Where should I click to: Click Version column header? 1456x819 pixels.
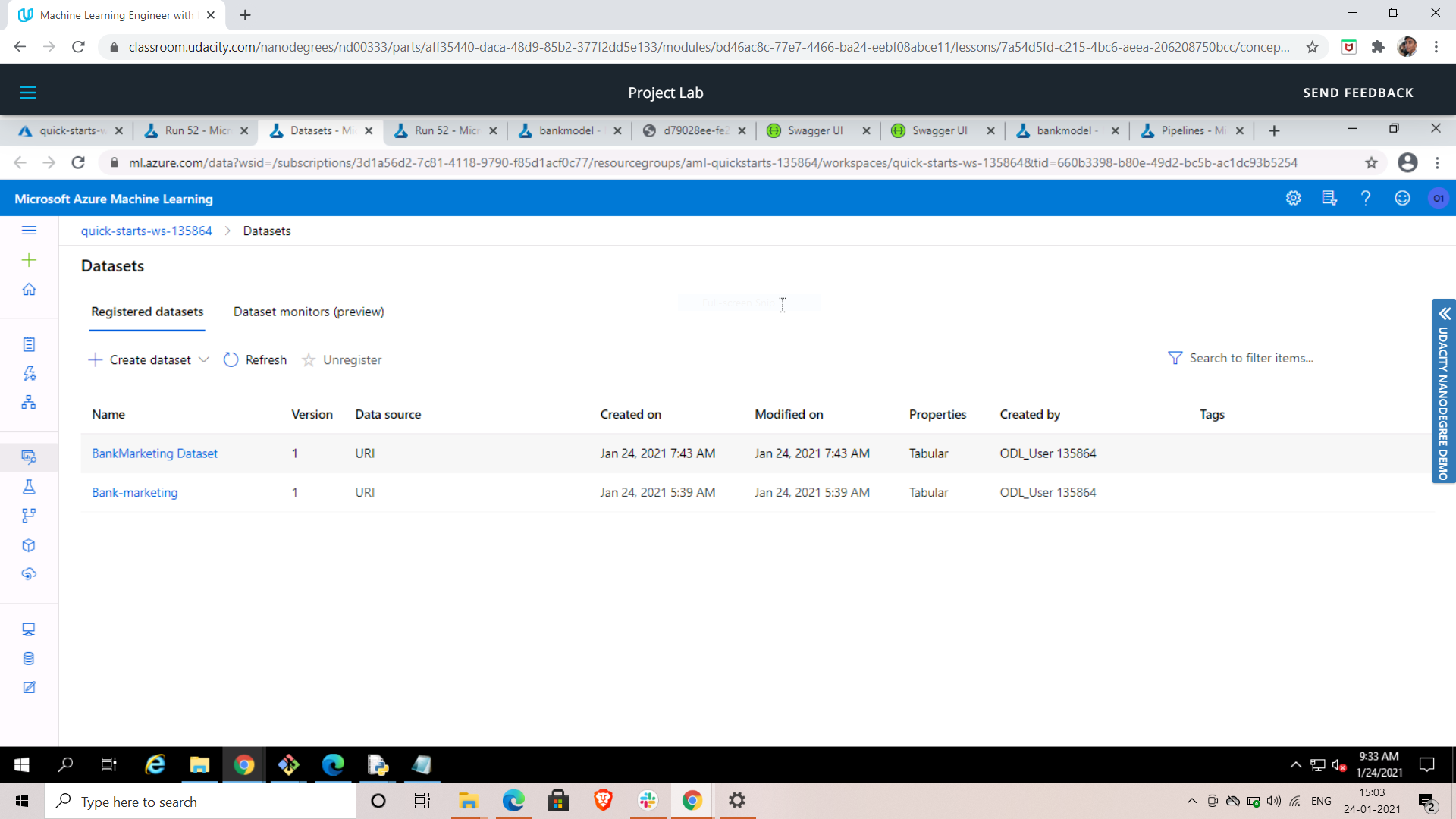(312, 415)
